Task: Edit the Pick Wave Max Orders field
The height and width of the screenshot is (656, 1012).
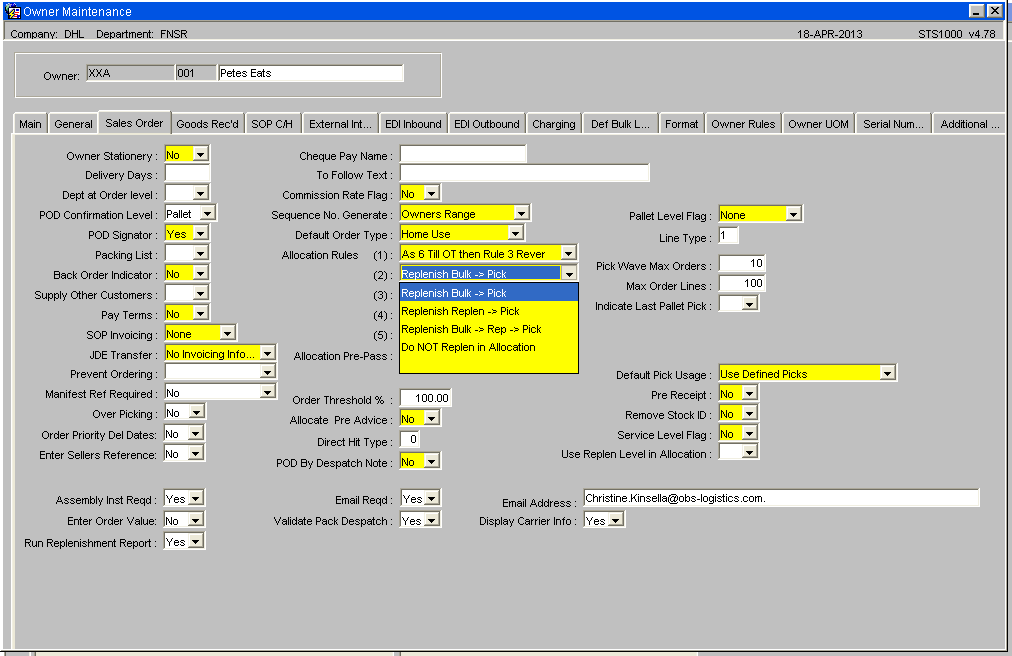Action: (742, 263)
